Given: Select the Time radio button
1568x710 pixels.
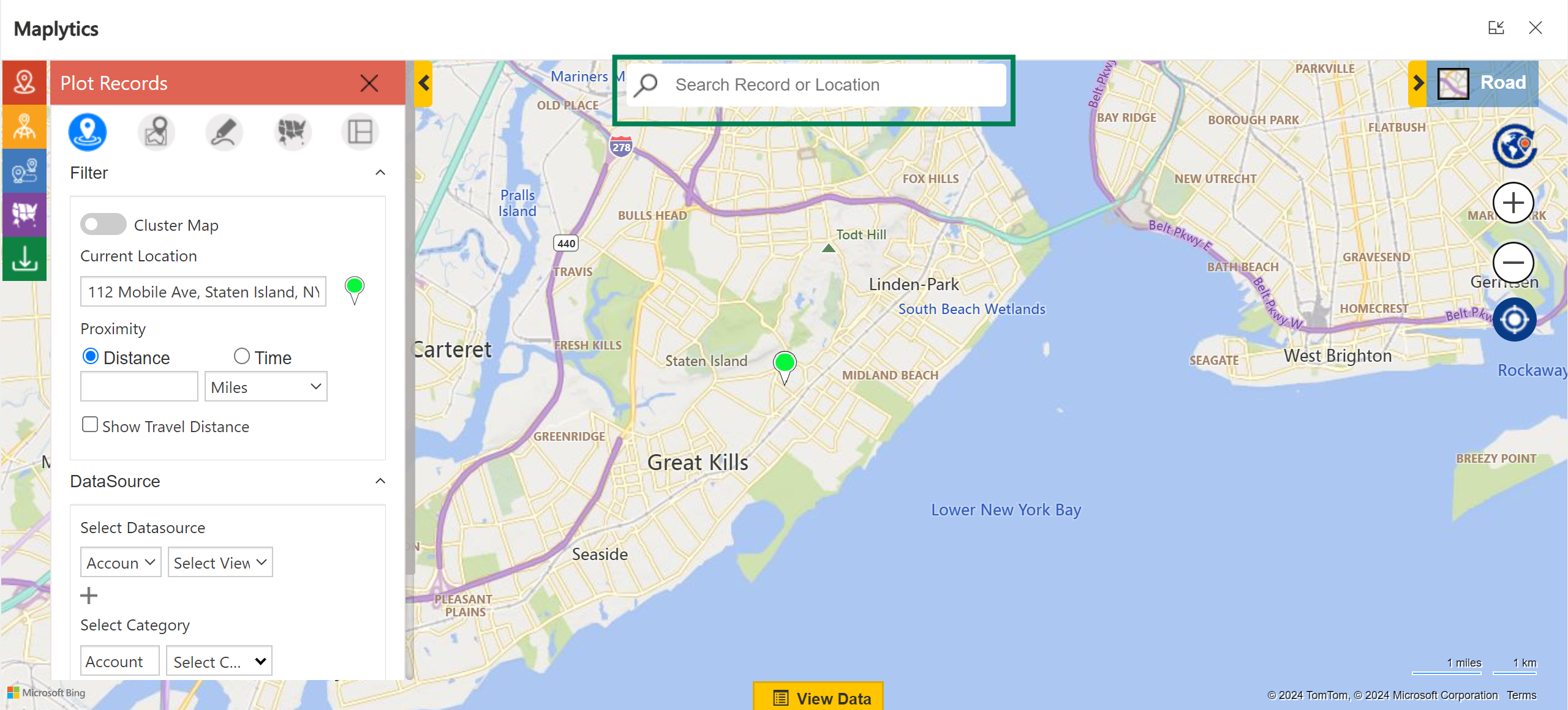Looking at the screenshot, I should [x=241, y=356].
